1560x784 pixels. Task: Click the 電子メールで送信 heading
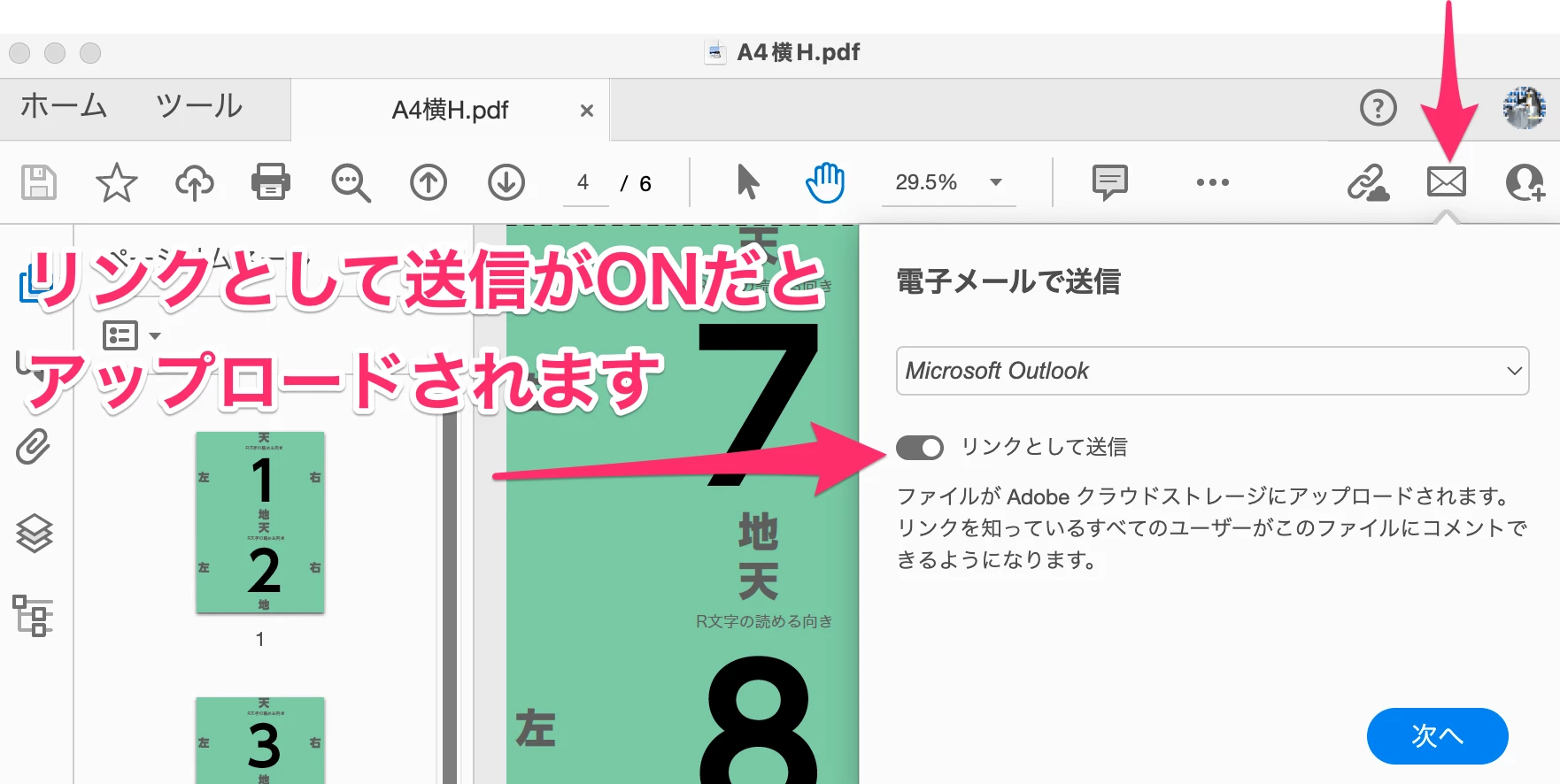click(1008, 281)
